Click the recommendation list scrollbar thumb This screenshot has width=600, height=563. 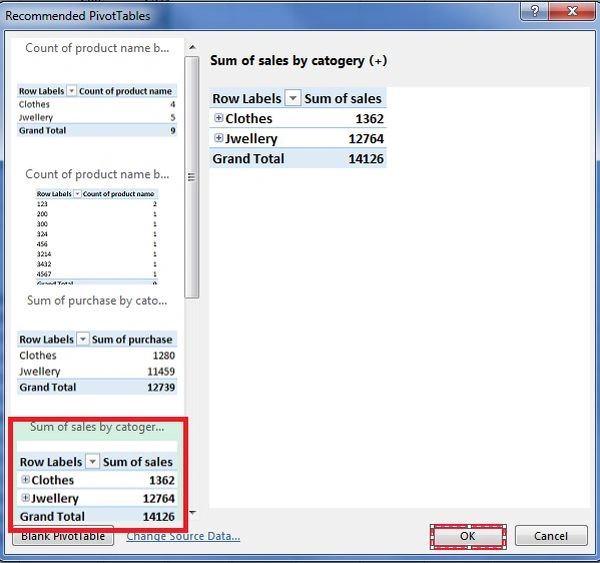pos(192,177)
